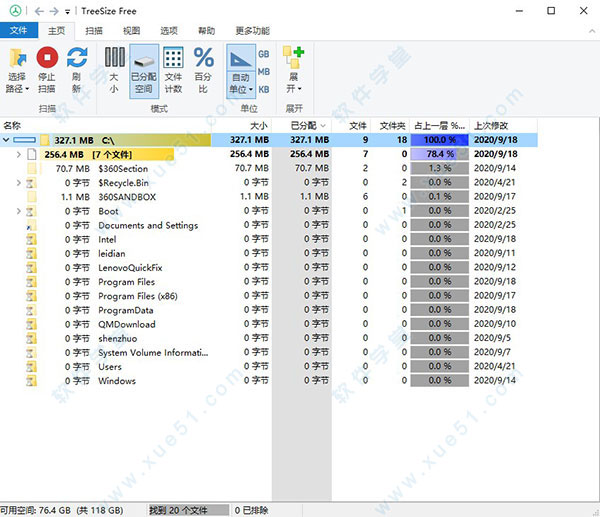
Task: Select the 文件计数 file count icon
Action: tap(173, 59)
